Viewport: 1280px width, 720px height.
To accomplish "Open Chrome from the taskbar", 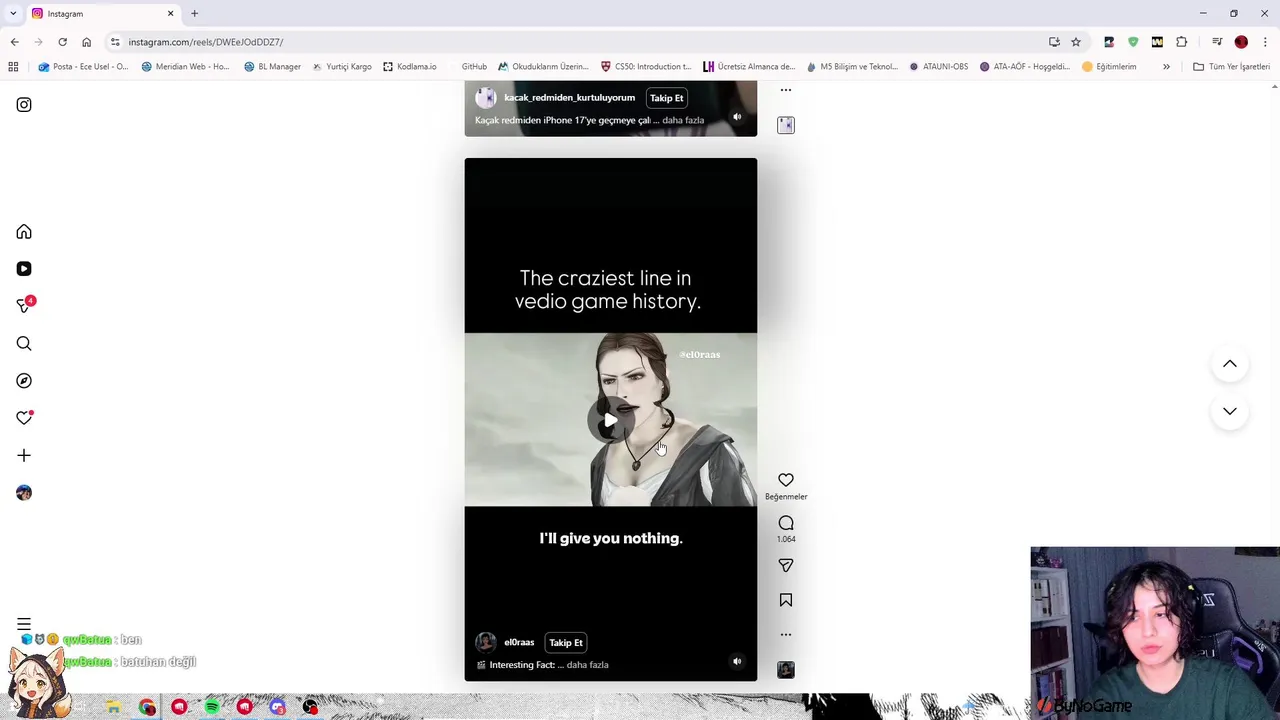I will pyautogui.click(x=147, y=707).
